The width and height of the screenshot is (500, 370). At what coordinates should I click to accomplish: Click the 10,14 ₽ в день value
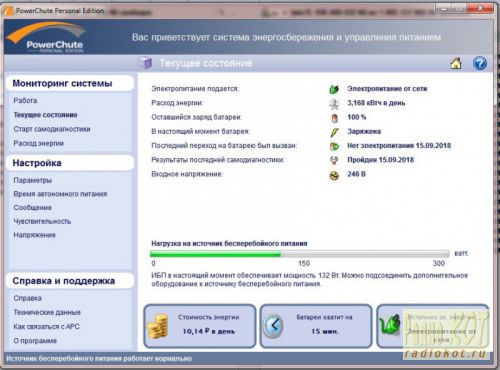[x=209, y=331]
